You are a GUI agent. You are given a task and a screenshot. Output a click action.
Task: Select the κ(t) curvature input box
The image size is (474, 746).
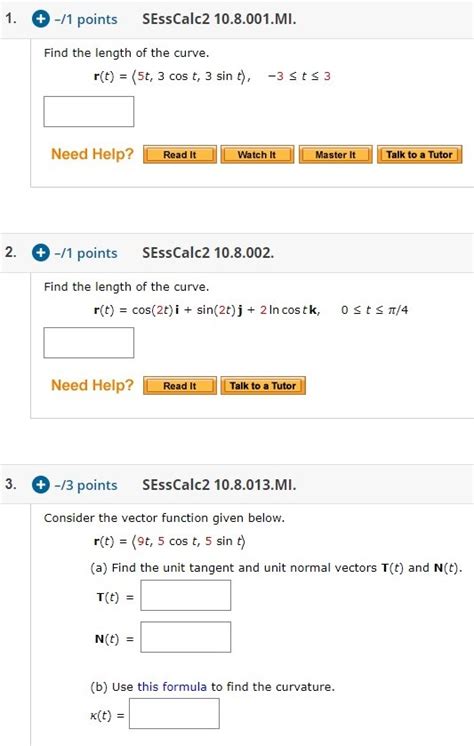point(174,713)
